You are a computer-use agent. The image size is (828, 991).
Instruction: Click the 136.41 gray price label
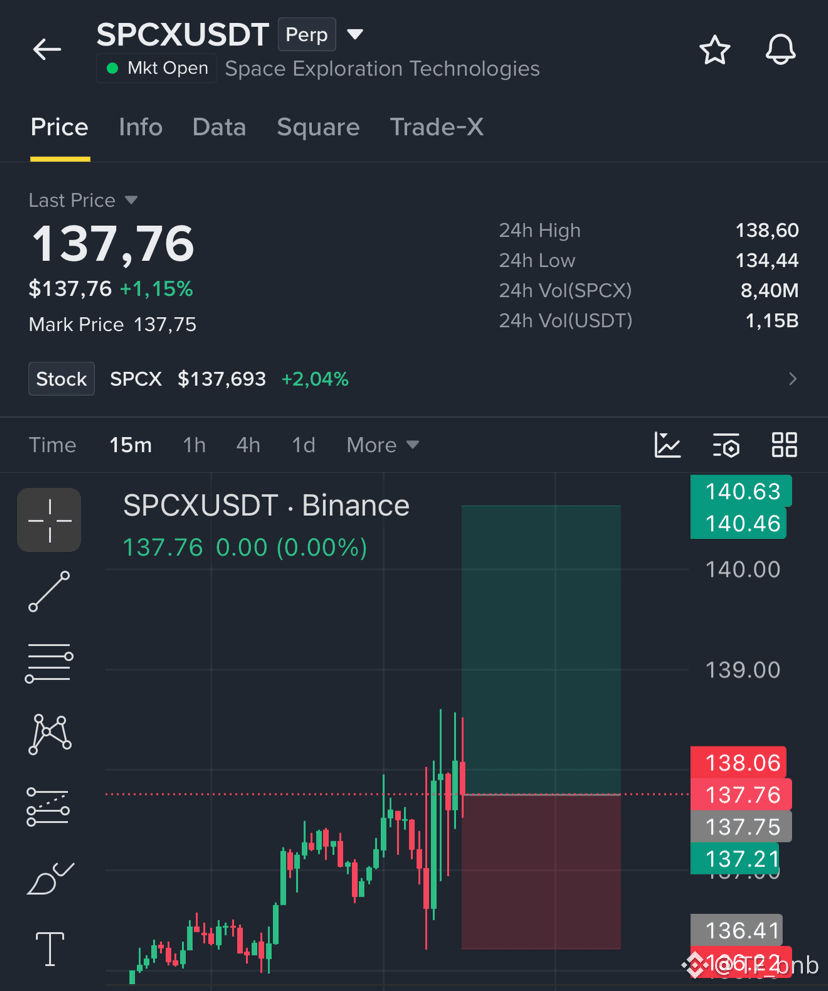[x=736, y=930]
